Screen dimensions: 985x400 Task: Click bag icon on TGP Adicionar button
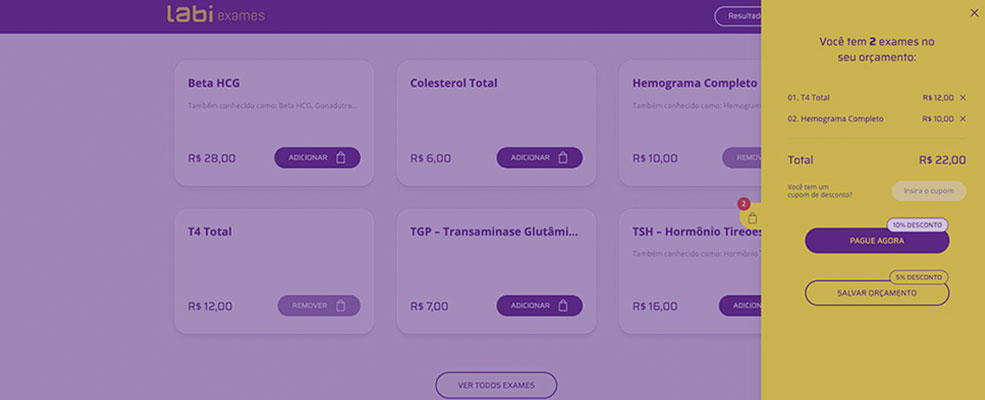tap(563, 306)
